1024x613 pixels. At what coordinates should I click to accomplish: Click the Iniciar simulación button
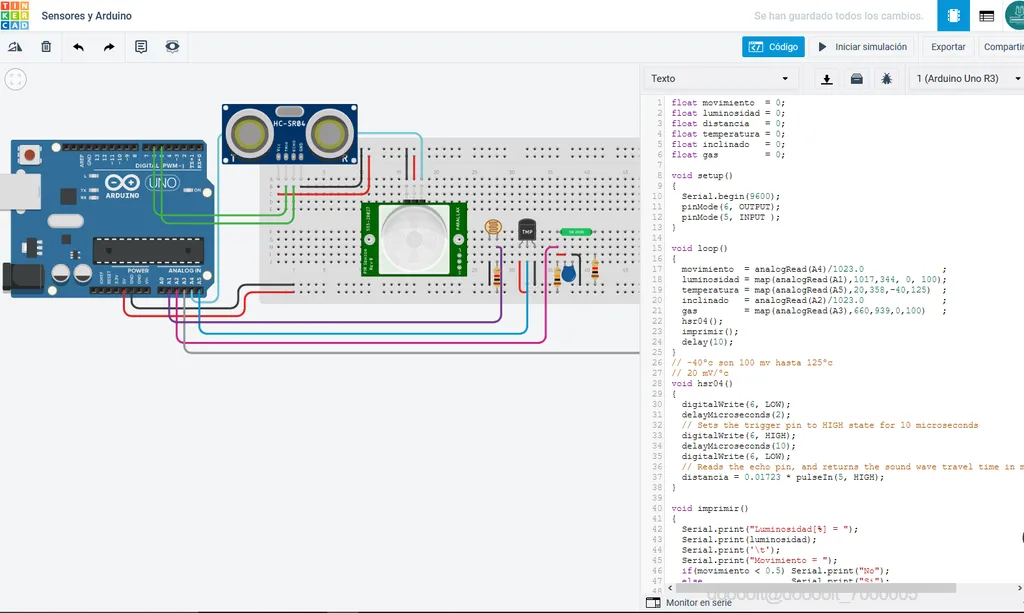862,47
